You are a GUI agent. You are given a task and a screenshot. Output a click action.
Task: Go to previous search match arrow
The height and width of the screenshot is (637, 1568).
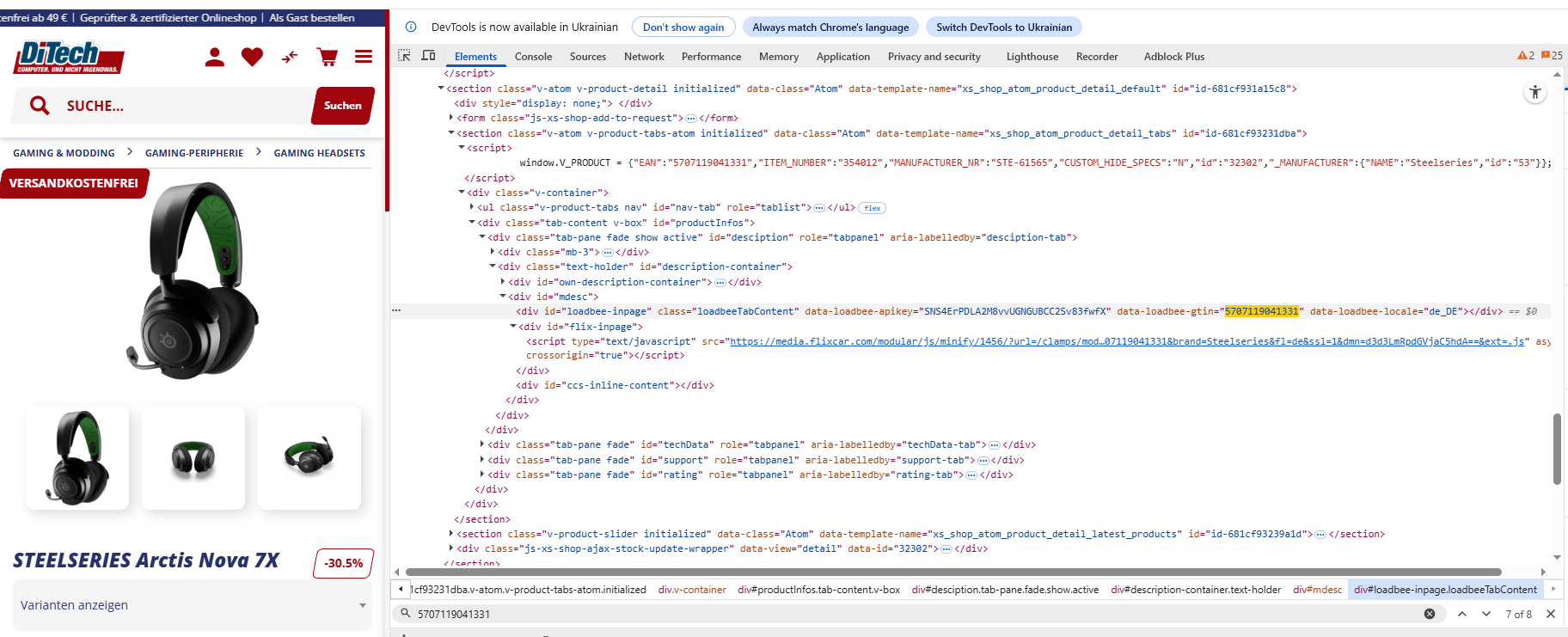click(x=1462, y=614)
